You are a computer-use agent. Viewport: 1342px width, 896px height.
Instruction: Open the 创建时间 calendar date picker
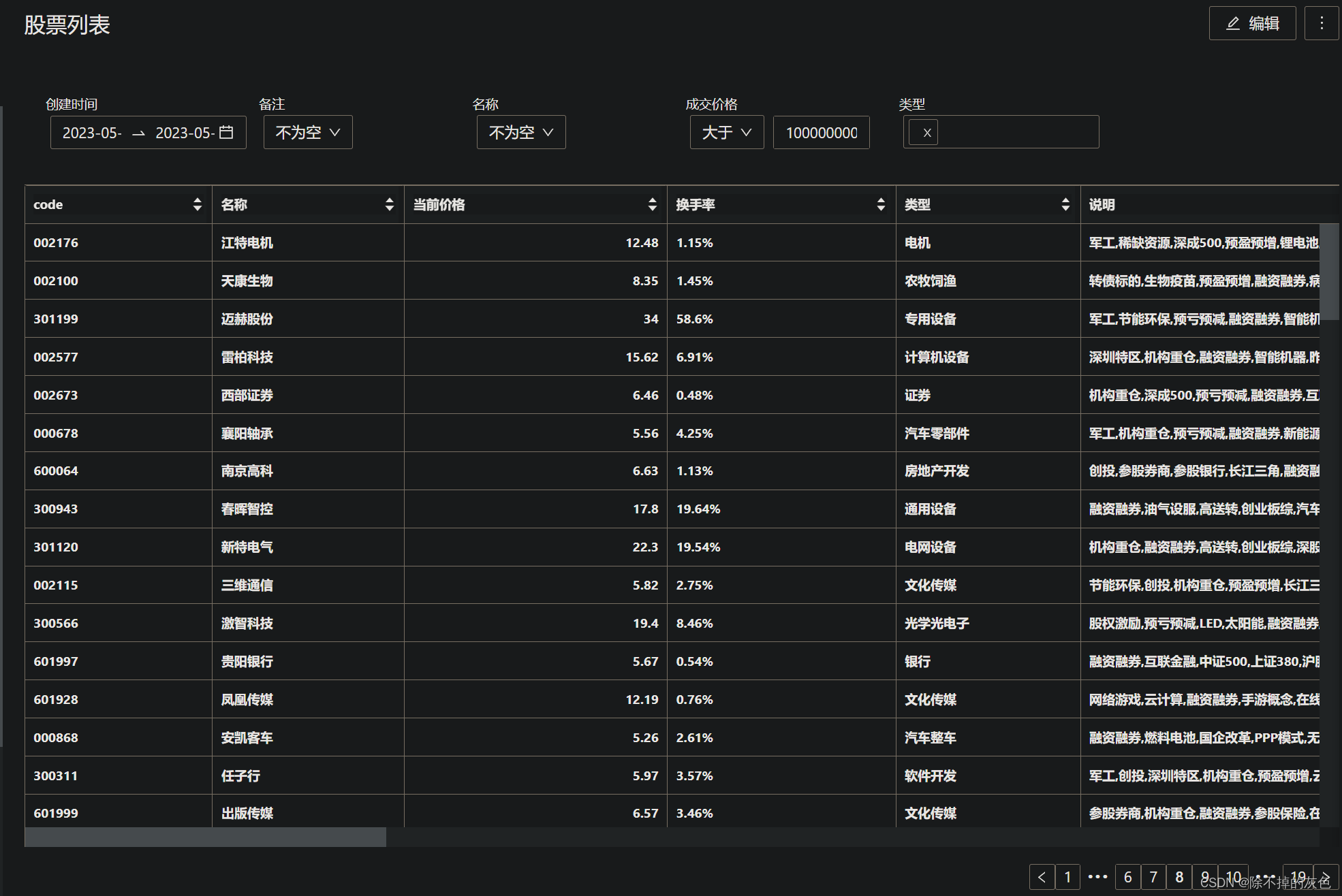pyautogui.click(x=226, y=132)
